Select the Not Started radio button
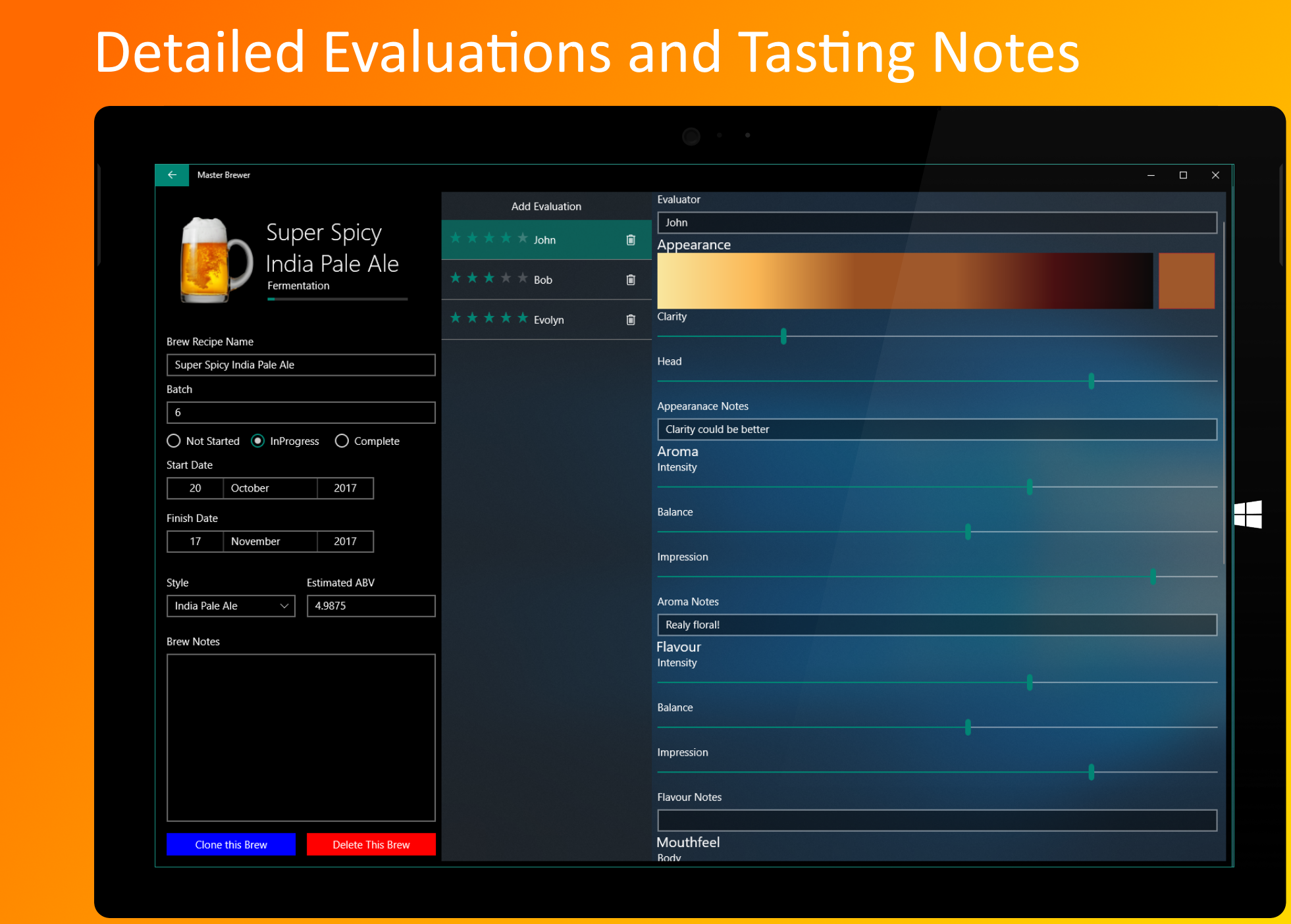1291x924 pixels. pos(173,441)
